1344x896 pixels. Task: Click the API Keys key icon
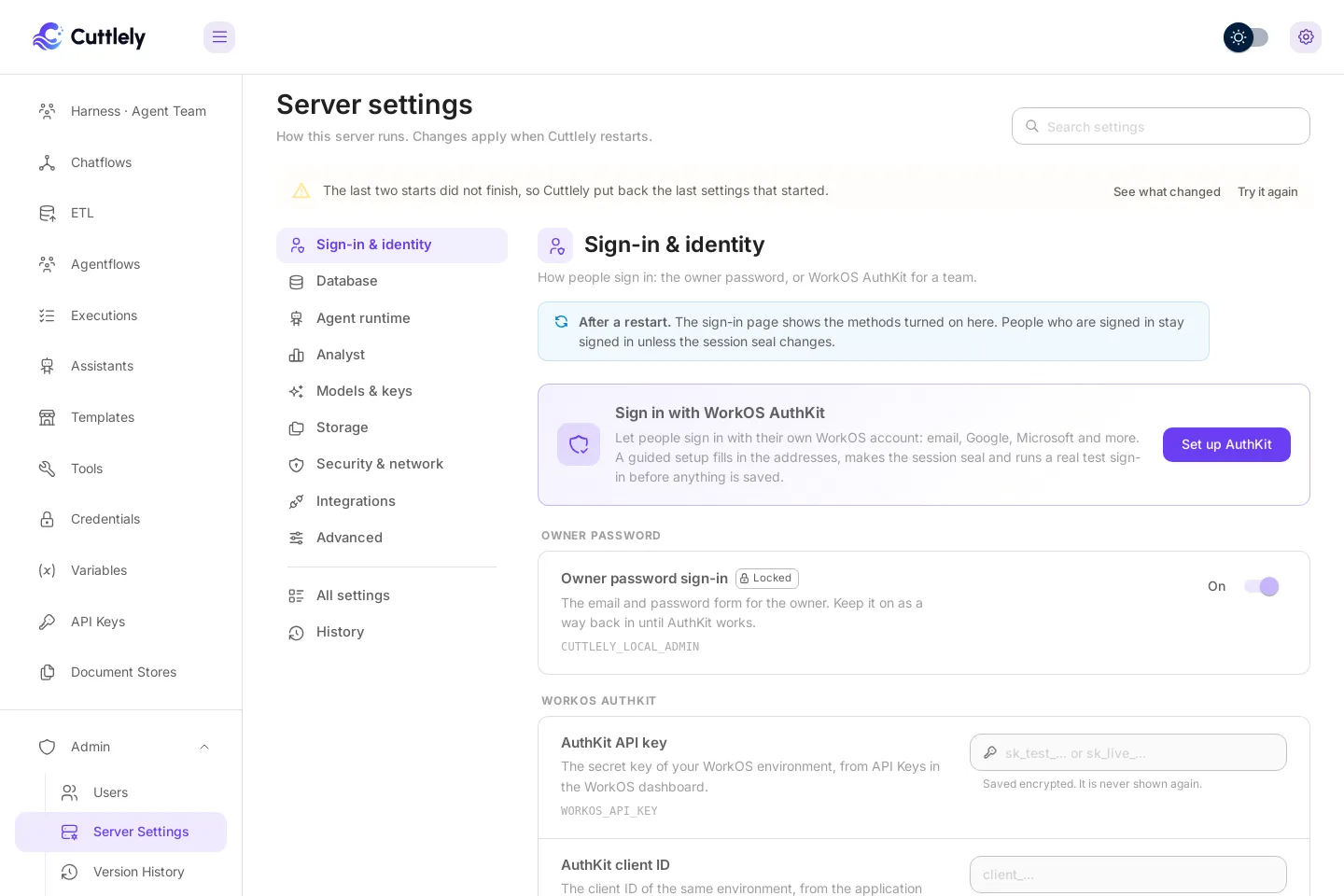coord(47,622)
